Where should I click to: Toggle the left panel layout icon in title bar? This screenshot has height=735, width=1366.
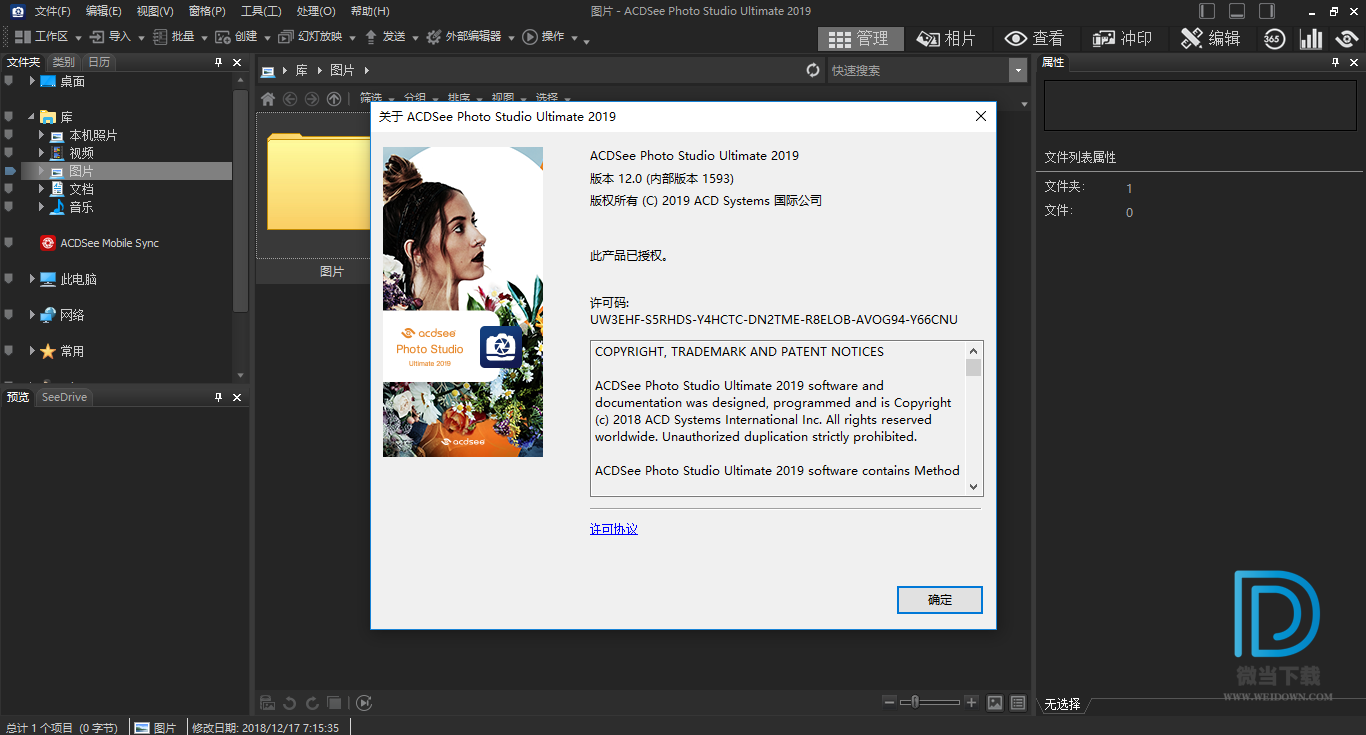1208,11
